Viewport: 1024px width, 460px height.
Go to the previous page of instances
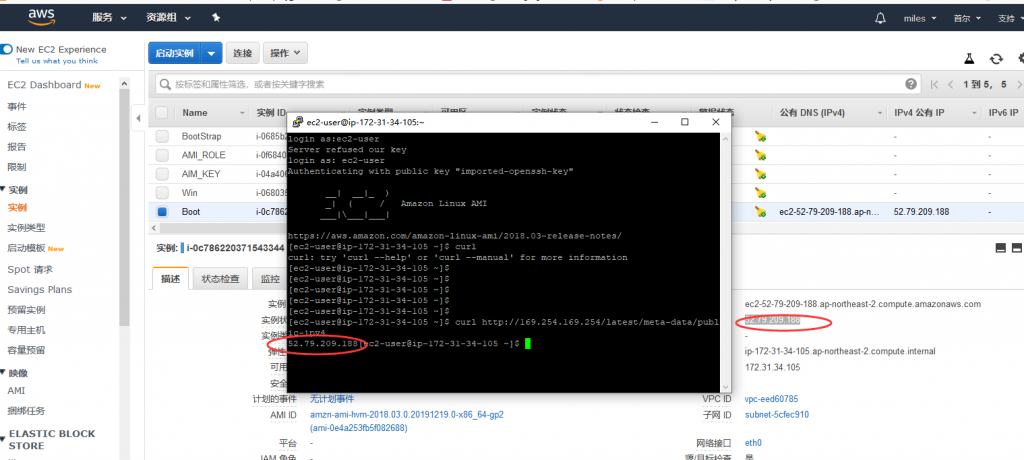tap(950, 84)
